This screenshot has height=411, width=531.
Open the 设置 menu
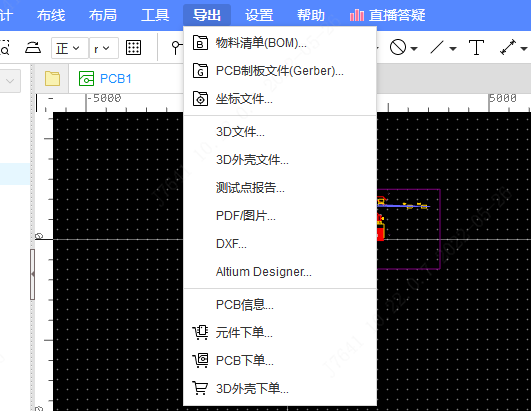pyautogui.click(x=259, y=15)
